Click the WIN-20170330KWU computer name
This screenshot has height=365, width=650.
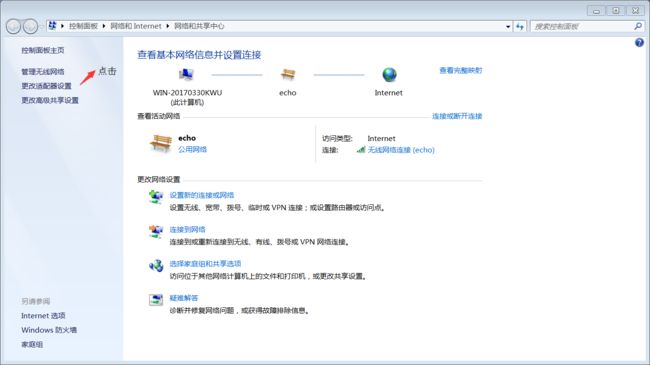click(x=187, y=93)
